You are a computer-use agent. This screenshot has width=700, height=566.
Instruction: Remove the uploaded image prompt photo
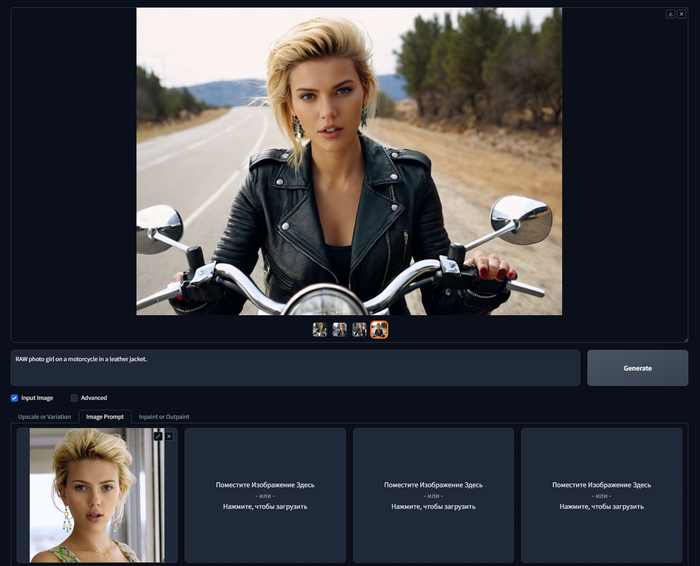click(x=169, y=436)
